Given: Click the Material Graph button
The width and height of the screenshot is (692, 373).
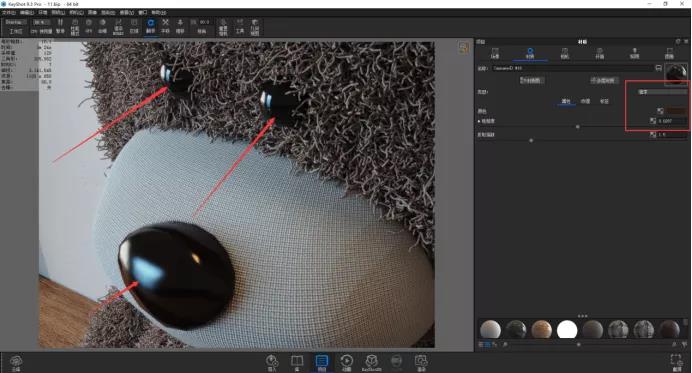Looking at the screenshot, I should (532, 80).
